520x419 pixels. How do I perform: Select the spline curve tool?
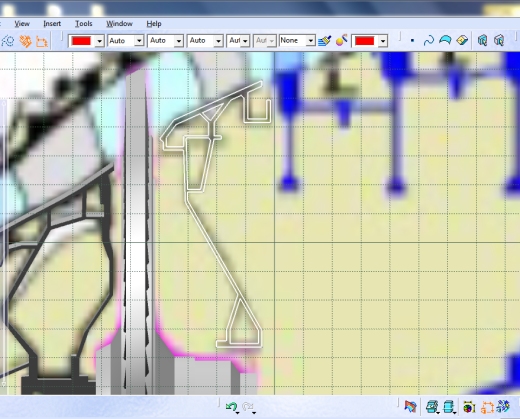429,41
